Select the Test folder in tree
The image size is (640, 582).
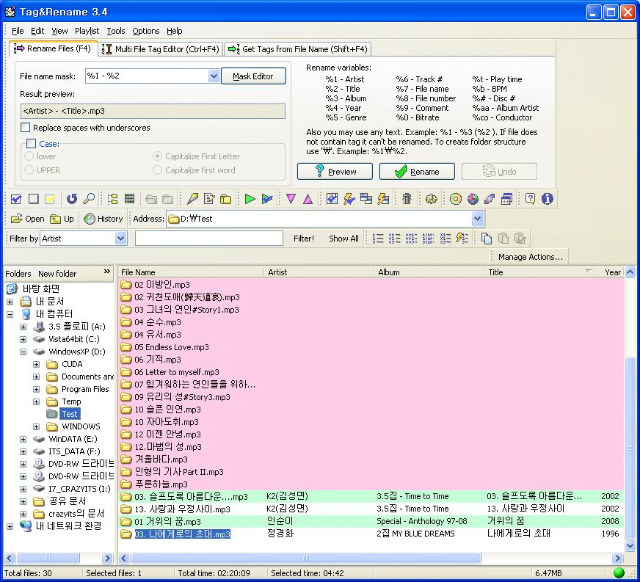[69, 414]
